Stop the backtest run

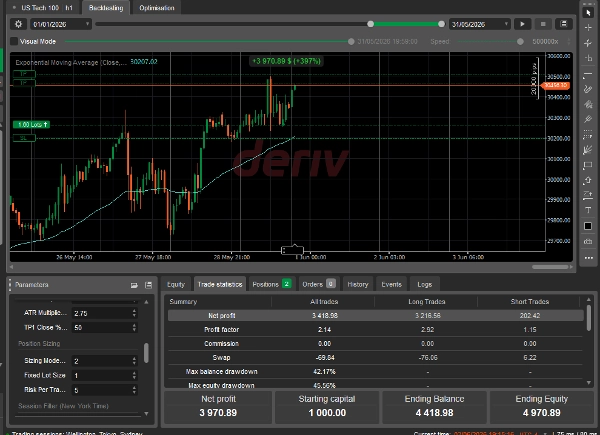(x=543, y=24)
